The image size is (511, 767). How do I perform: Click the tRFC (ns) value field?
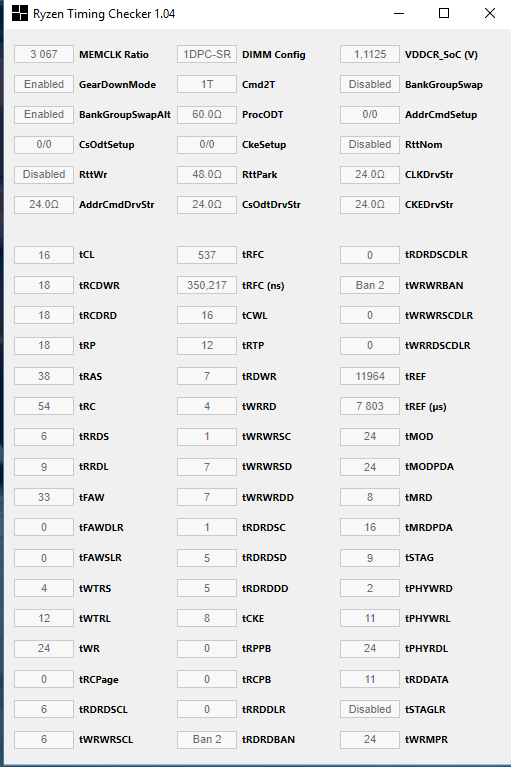(x=207, y=285)
